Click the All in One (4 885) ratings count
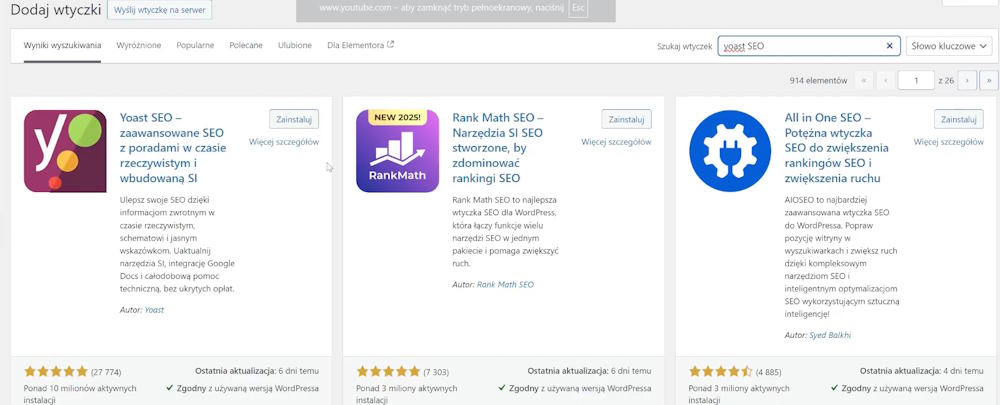Screen dimensions: 1000x405 click(x=768, y=372)
